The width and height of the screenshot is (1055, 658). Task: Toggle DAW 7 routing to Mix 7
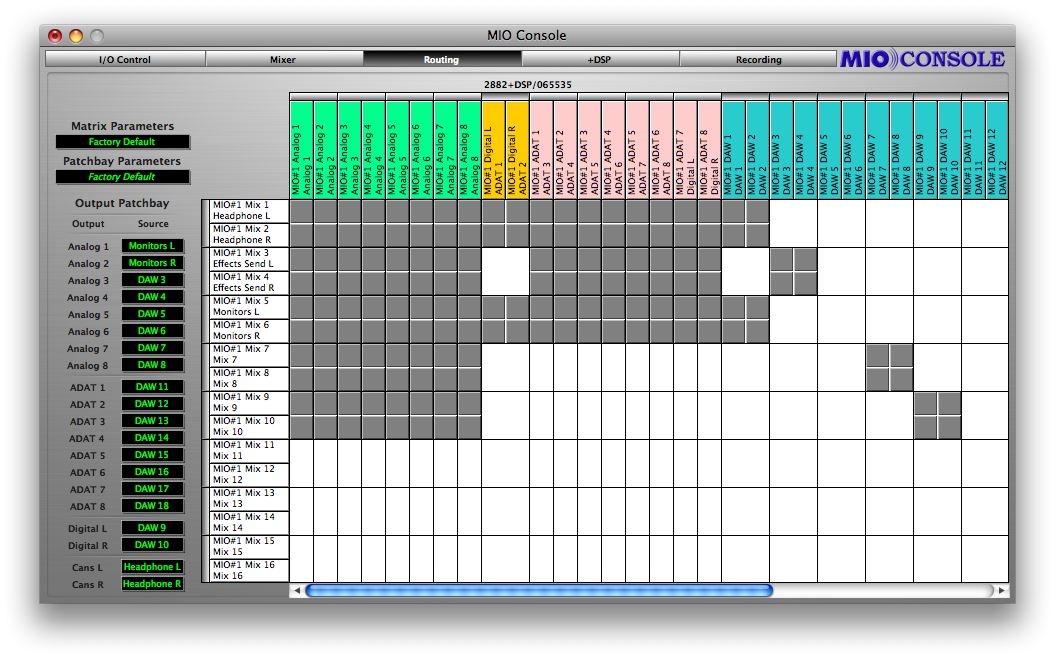point(878,356)
